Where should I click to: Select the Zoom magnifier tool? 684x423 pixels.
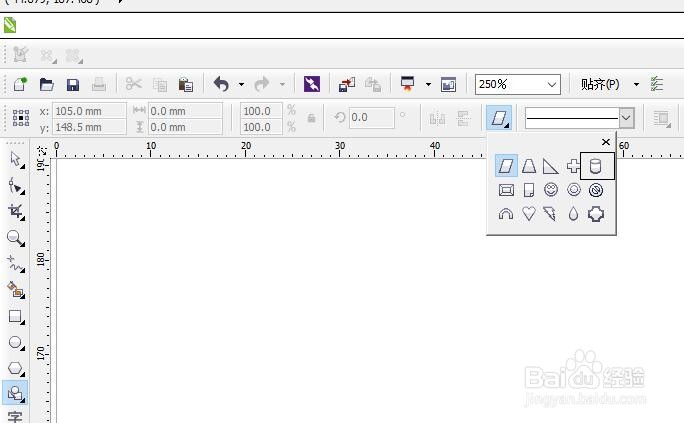(16, 238)
